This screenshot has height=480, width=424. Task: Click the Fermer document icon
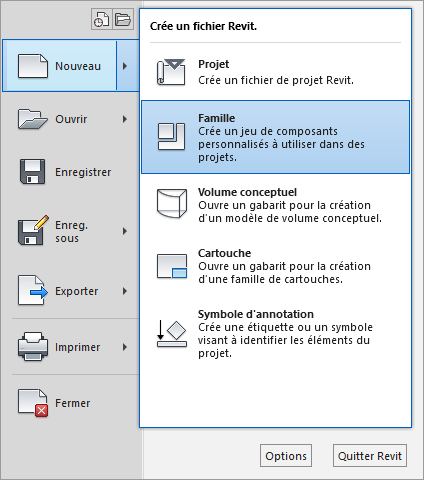tap(33, 403)
